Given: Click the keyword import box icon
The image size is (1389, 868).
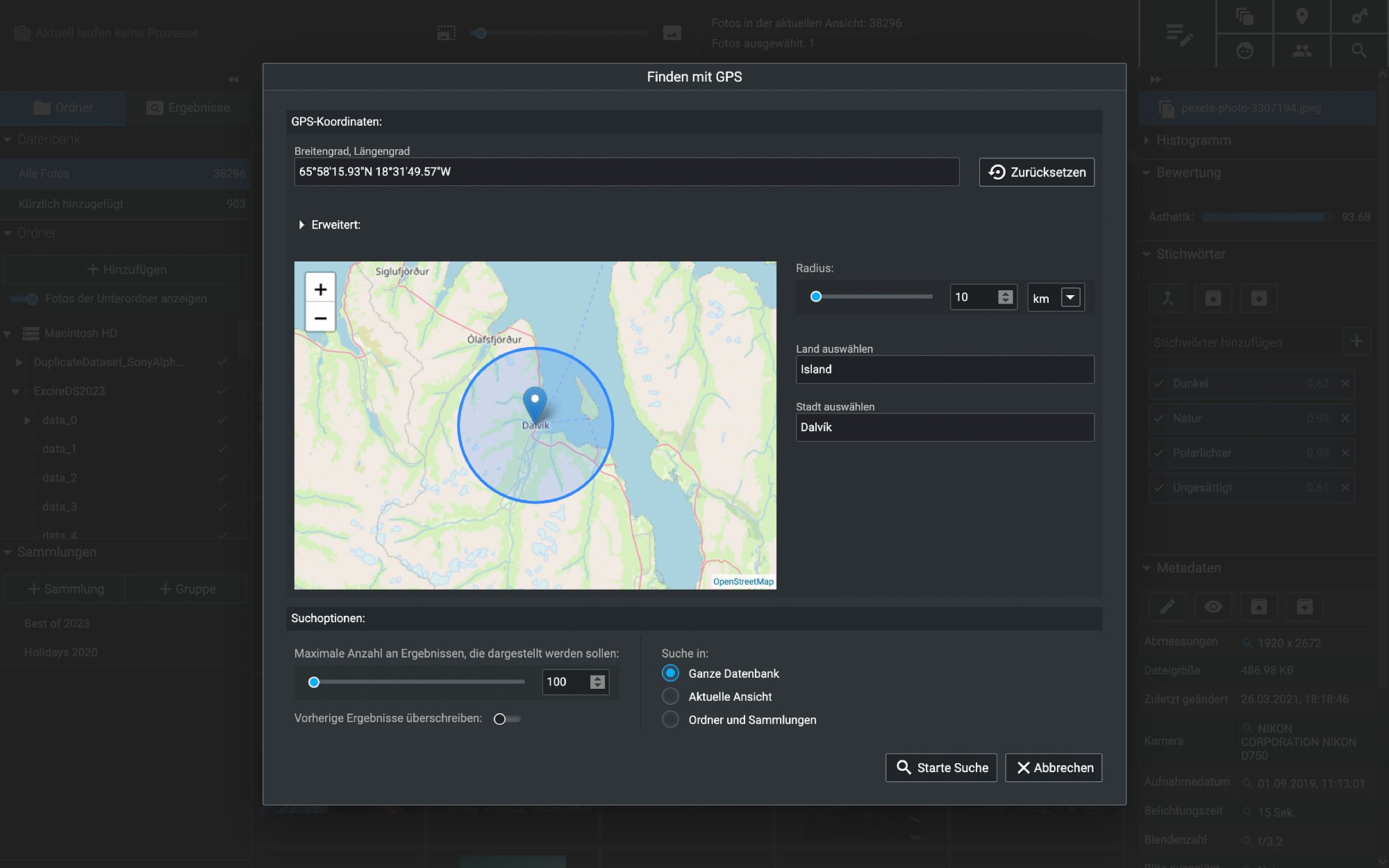Looking at the screenshot, I should pyautogui.click(x=1259, y=299).
